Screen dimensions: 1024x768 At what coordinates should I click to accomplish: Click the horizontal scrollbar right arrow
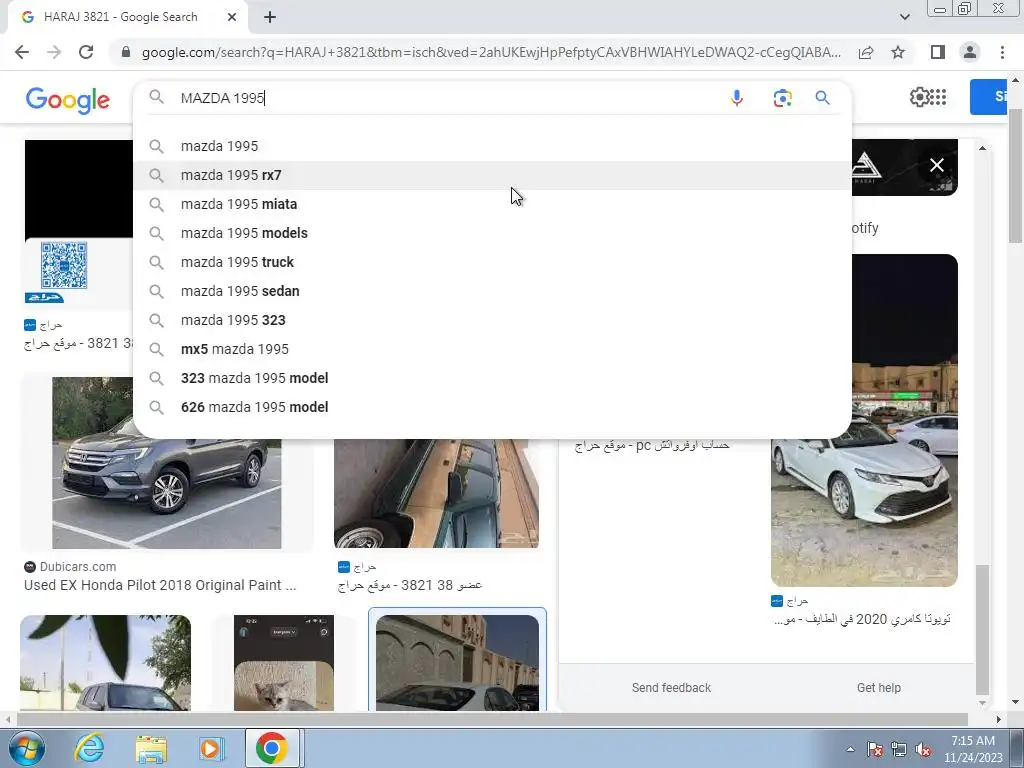pos(998,720)
